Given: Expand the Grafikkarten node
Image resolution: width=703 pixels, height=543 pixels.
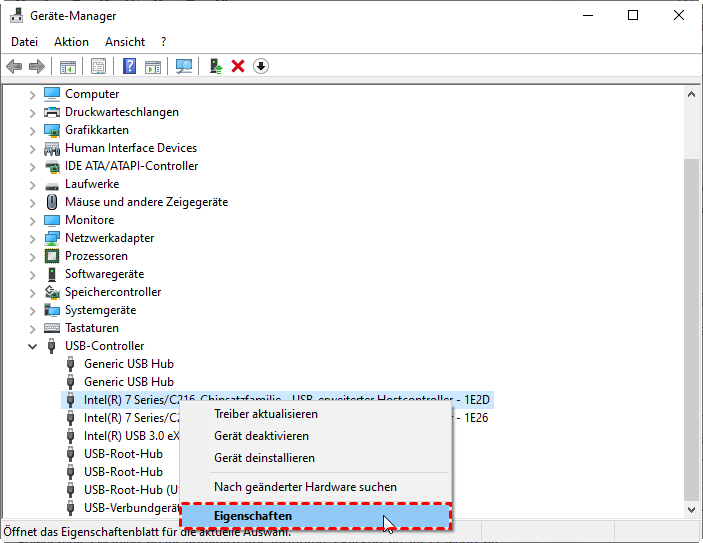Looking at the screenshot, I should tap(32, 130).
